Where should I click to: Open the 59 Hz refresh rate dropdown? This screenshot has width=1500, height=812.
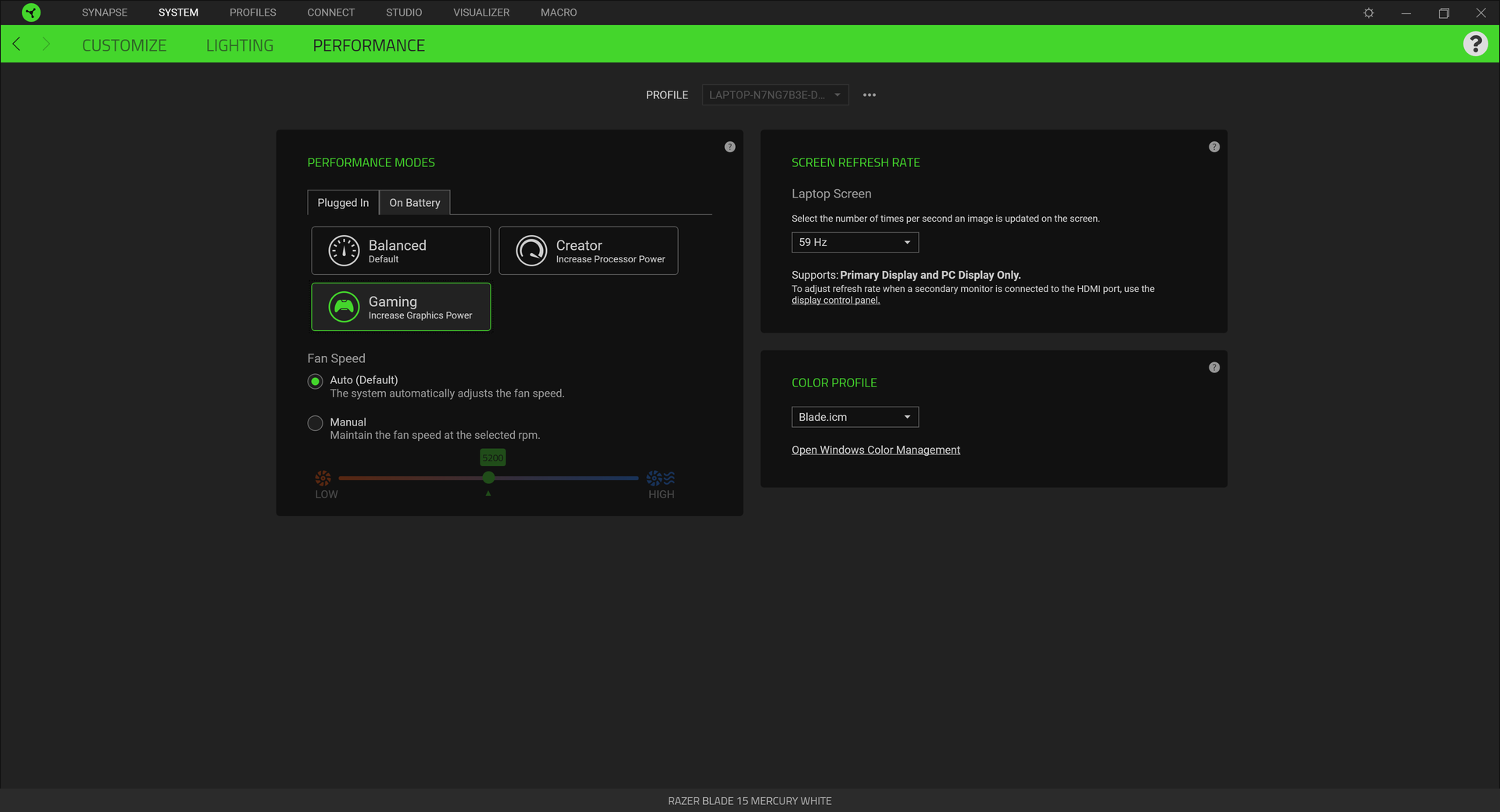855,242
